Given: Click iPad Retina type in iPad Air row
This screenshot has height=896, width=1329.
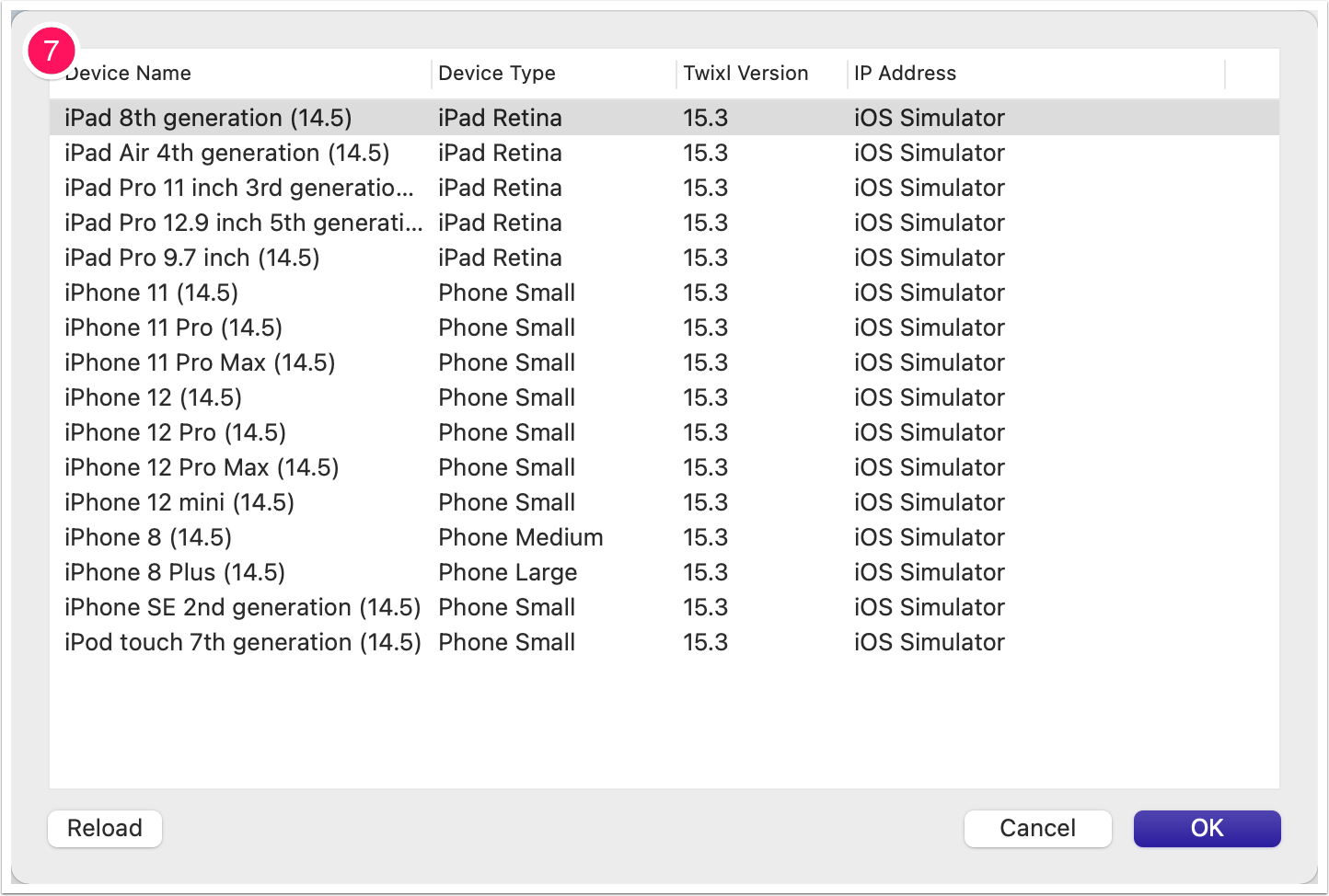Looking at the screenshot, I should [x=500, y=153].
